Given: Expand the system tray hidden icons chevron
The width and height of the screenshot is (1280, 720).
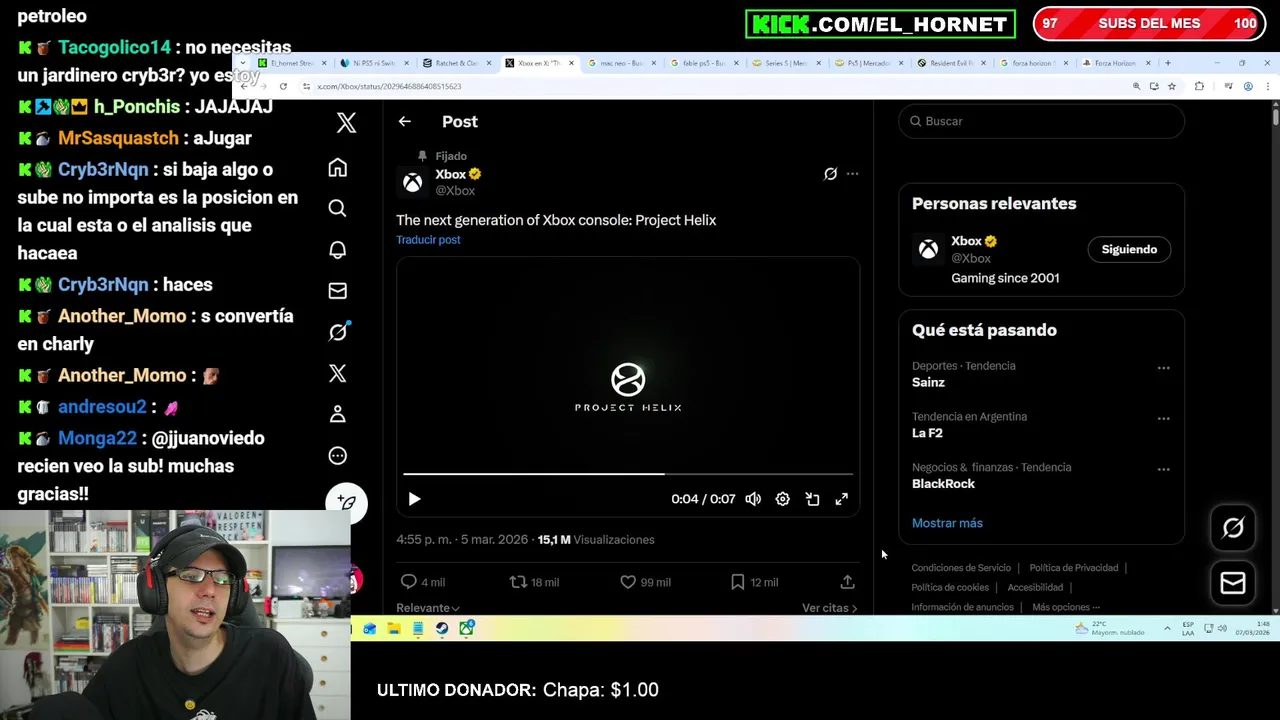Looking at the screenshot, I should 1167,629.
